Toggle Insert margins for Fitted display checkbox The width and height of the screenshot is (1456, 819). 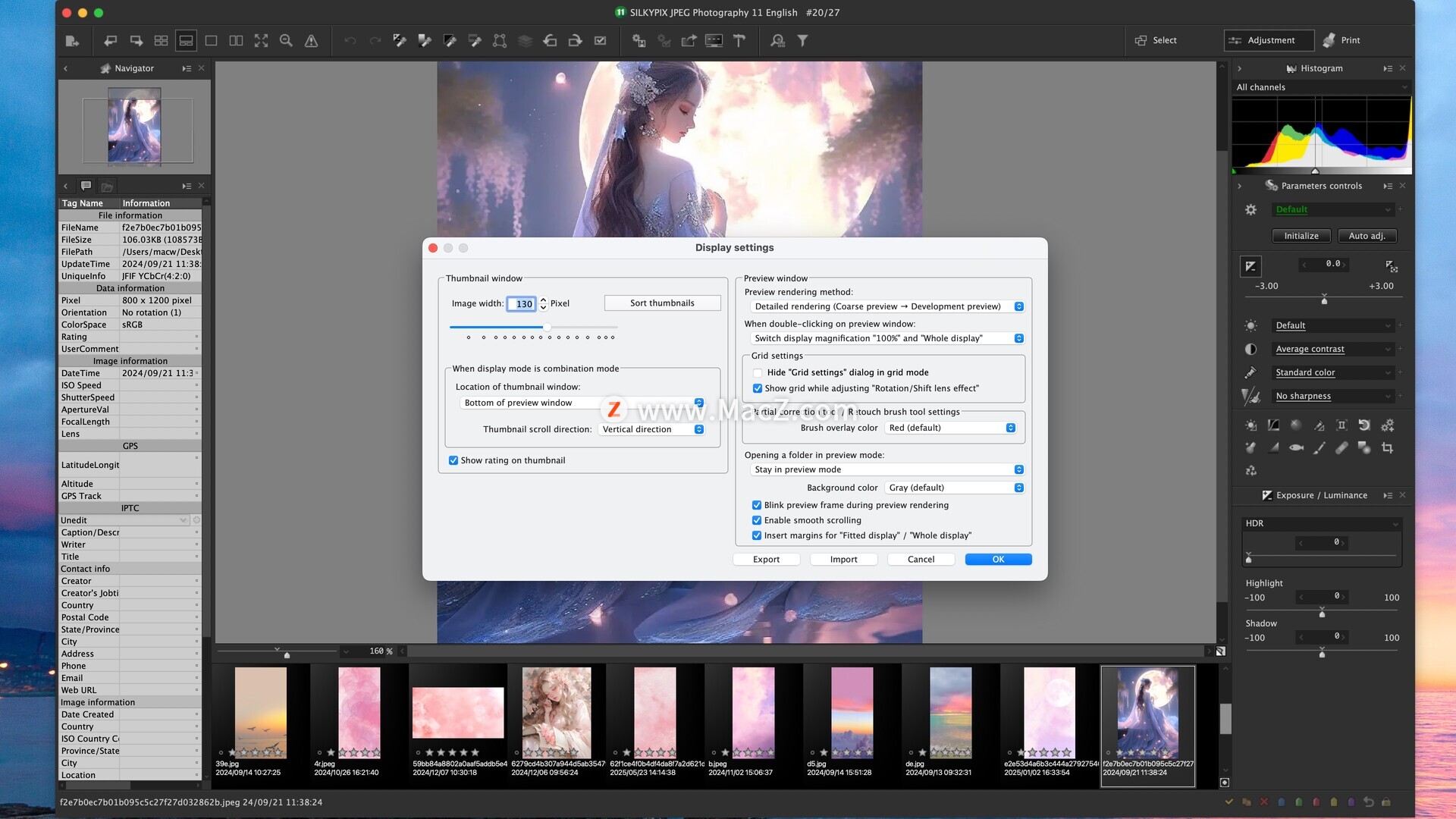pyautogui.click(x=757, y=535)
